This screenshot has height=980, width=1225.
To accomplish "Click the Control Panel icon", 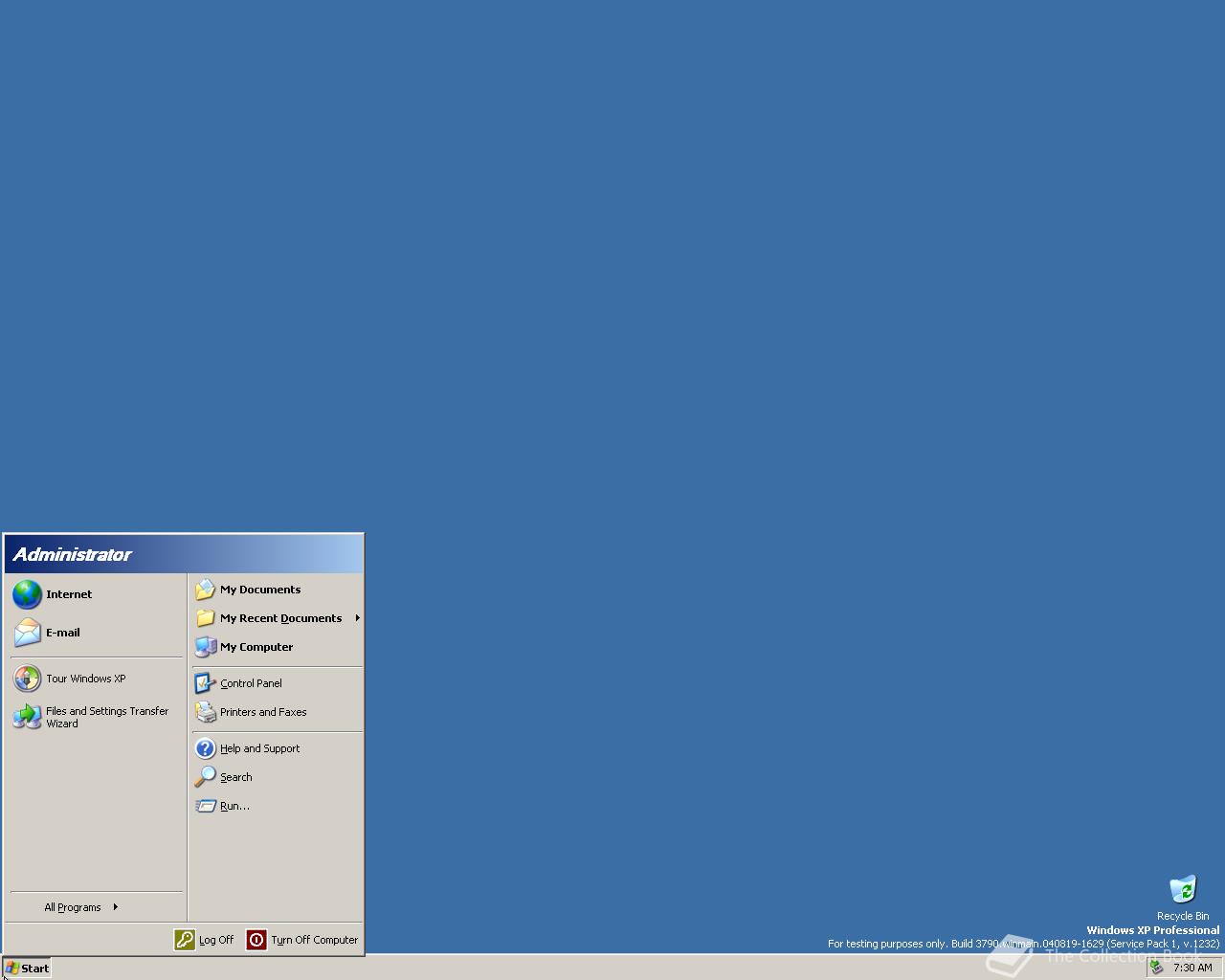I will (x=205, y=683).
